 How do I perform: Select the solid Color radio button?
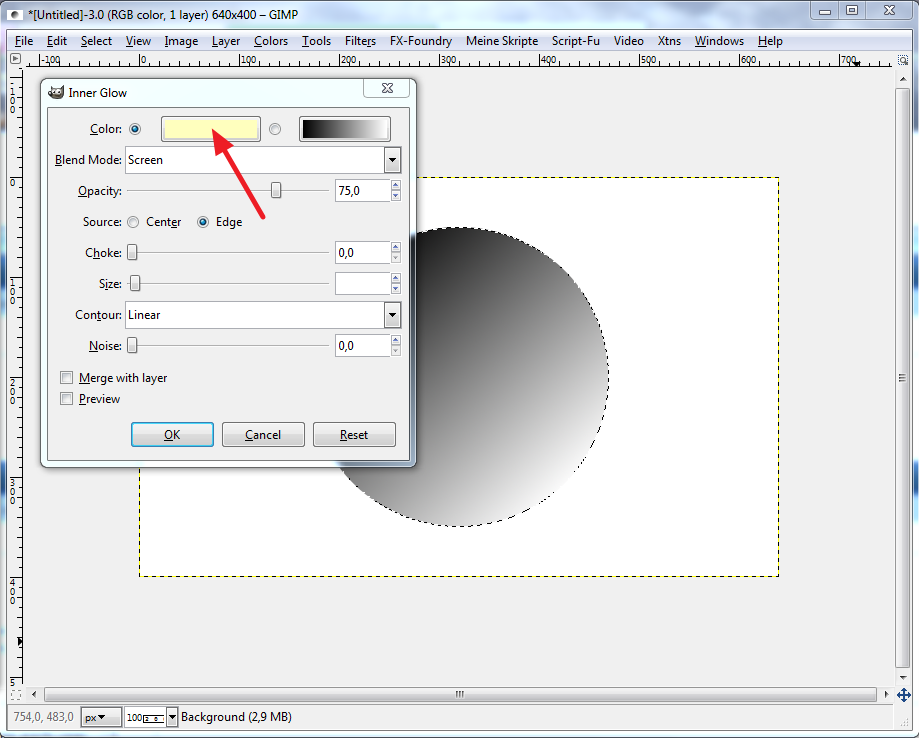pos(135,128)
